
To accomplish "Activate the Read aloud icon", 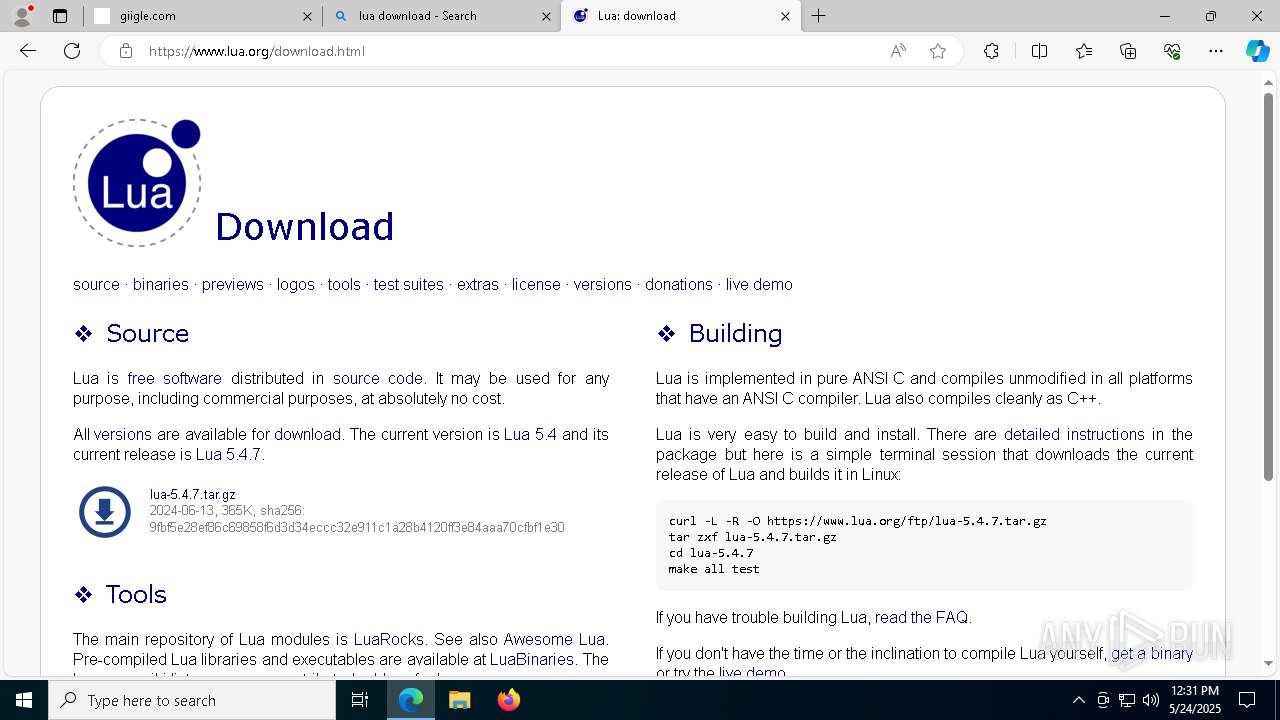I will [x=898, y=51].
